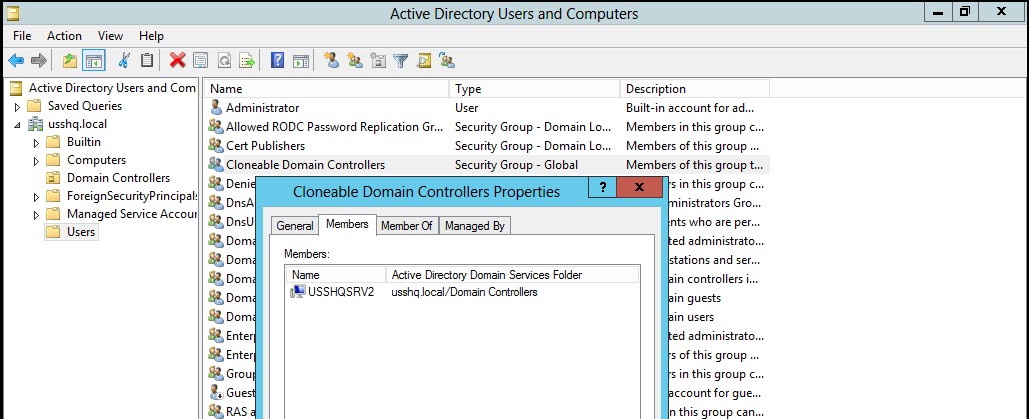Create a new user with toolbar icon
1029x419 pixels.
pyautogui.click(x=332, y=61)
